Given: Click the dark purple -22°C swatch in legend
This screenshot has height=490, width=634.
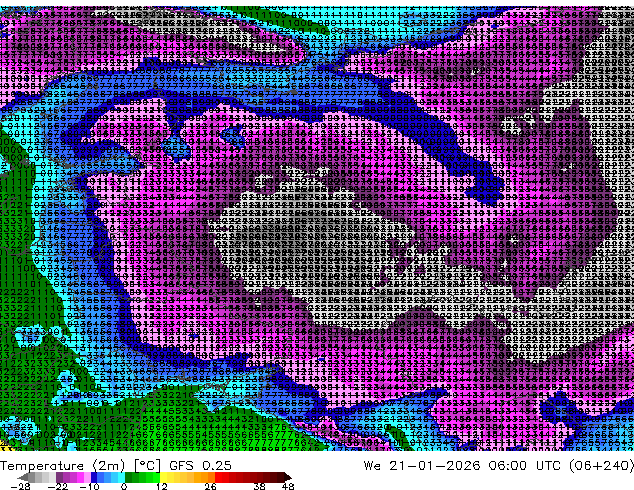Looking at the screenshot, I should [59, 477].
